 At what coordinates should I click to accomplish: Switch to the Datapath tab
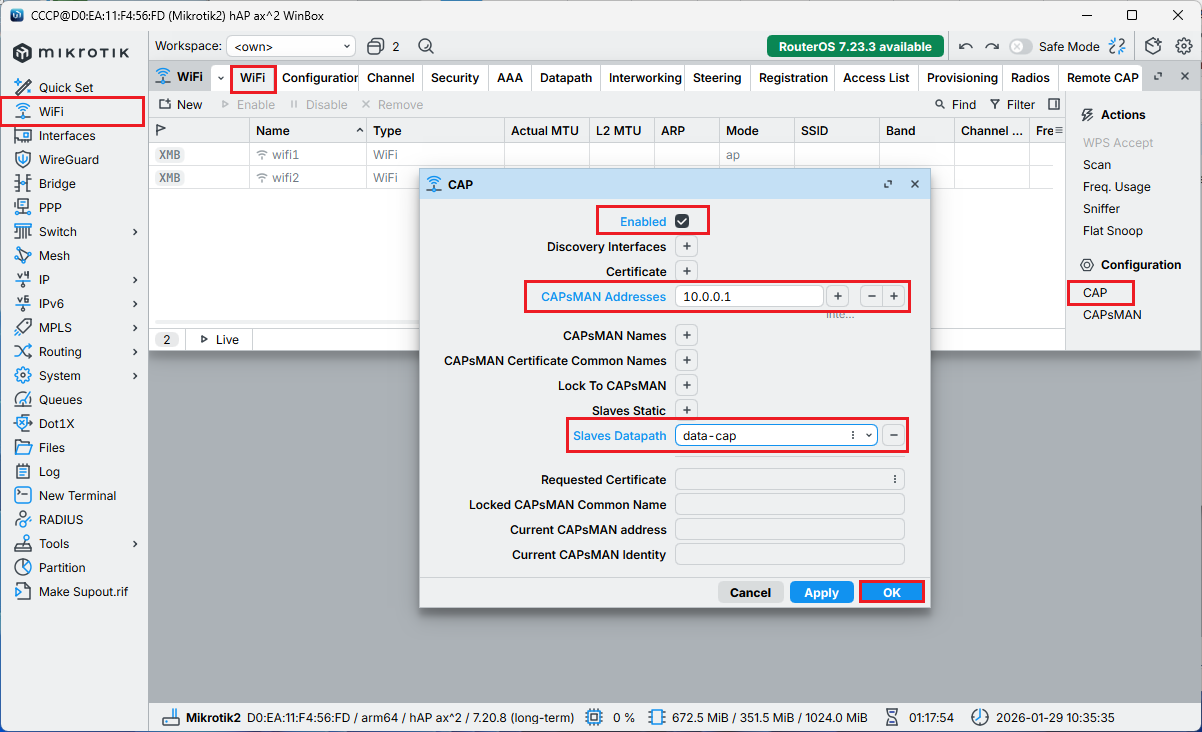pos(566,77)
